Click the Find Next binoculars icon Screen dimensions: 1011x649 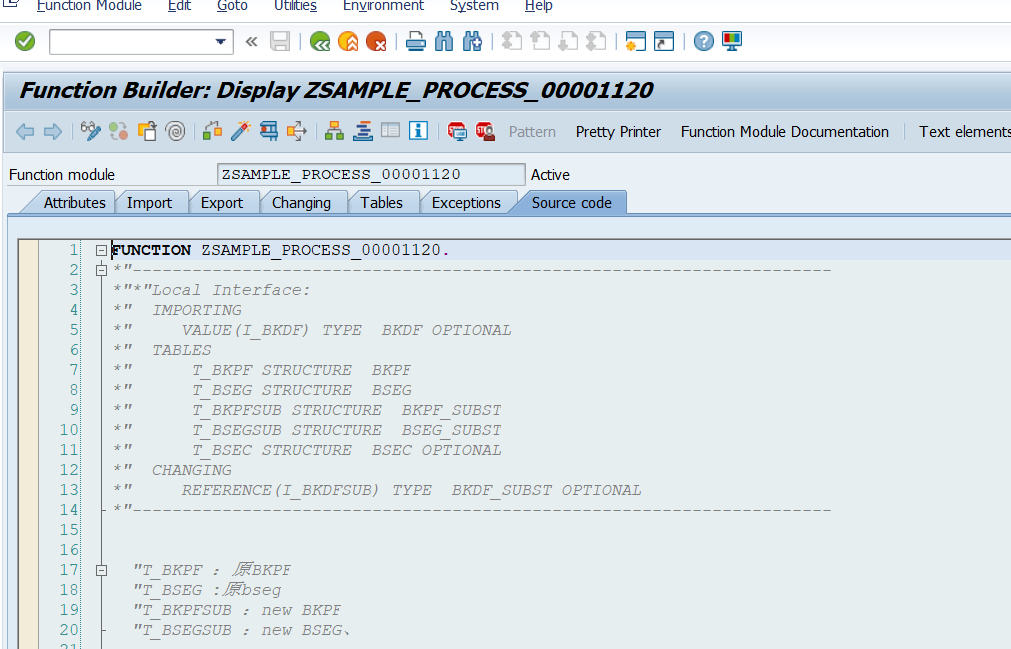(472, 42)
